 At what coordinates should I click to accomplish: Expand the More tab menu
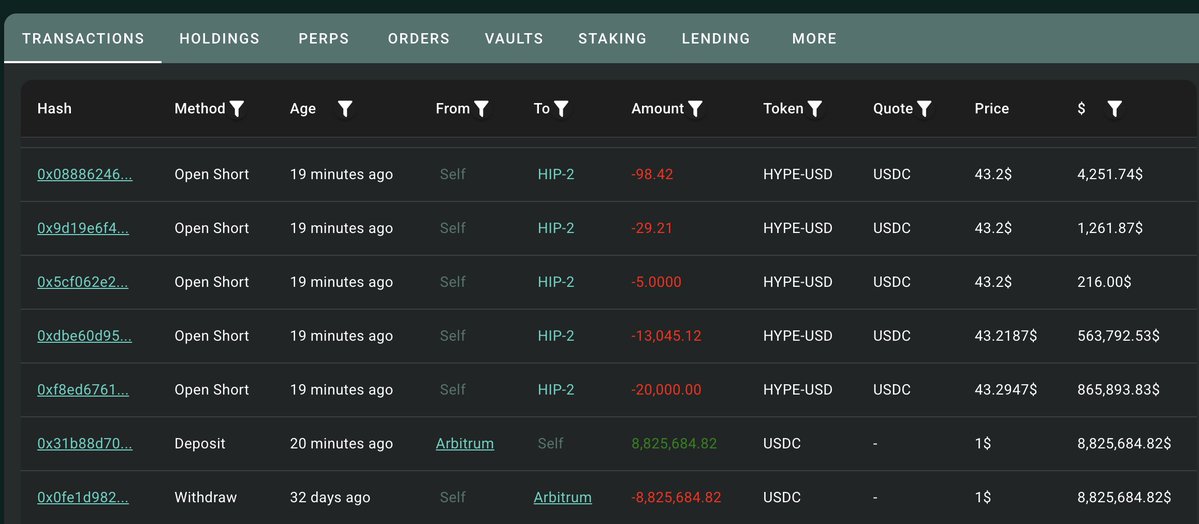pyautogui.click(x=814, y=38)
